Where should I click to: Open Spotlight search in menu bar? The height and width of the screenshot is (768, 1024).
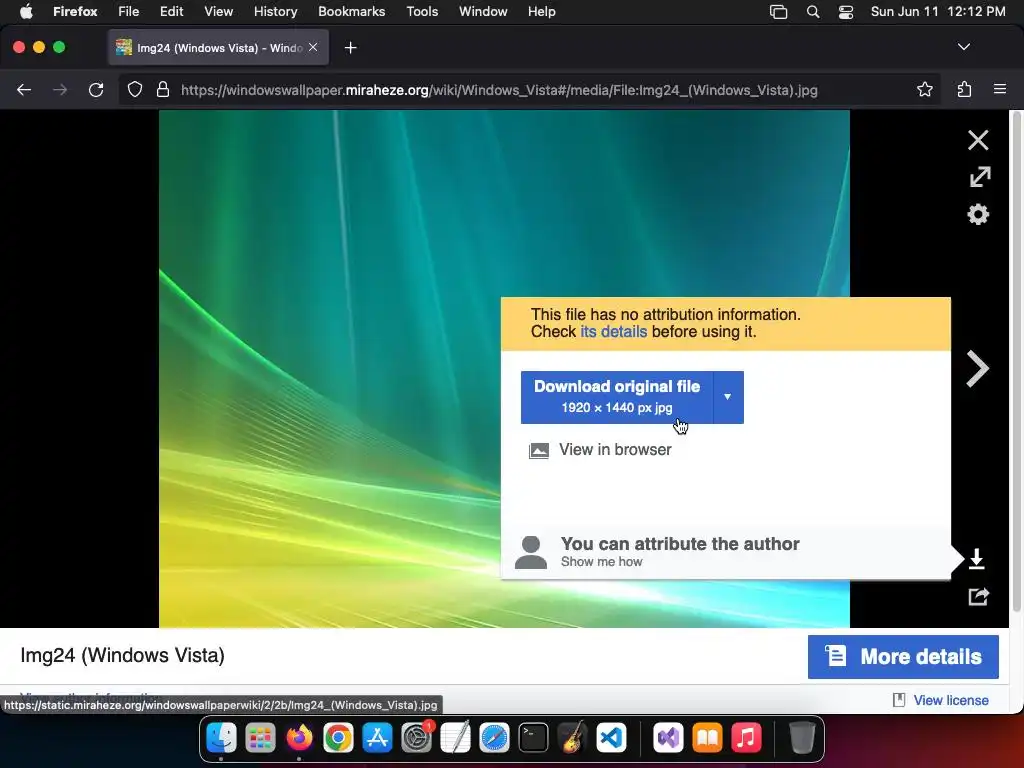(812, 11)
